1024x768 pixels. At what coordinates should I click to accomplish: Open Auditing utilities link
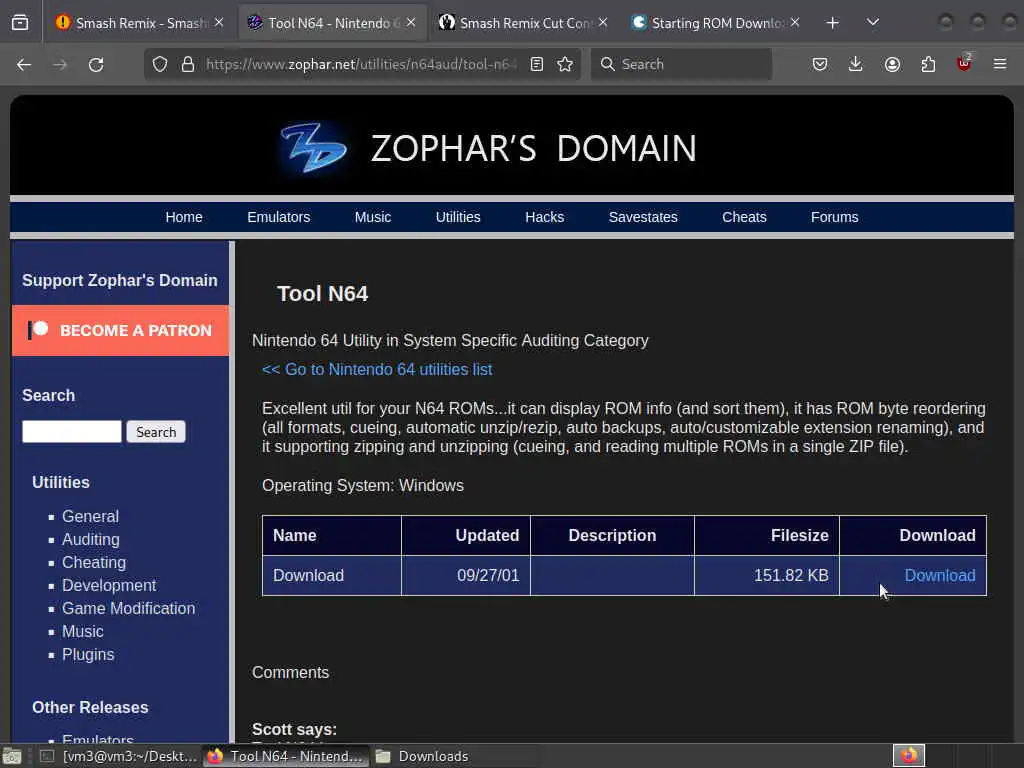coord(91,539)
